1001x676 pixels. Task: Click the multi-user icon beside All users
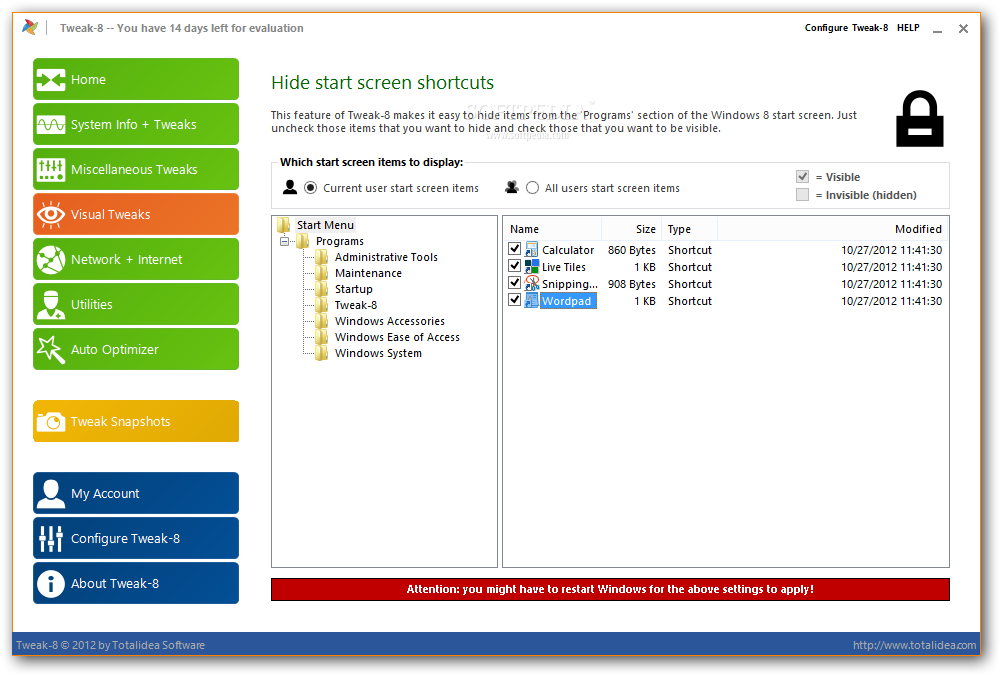512,187
